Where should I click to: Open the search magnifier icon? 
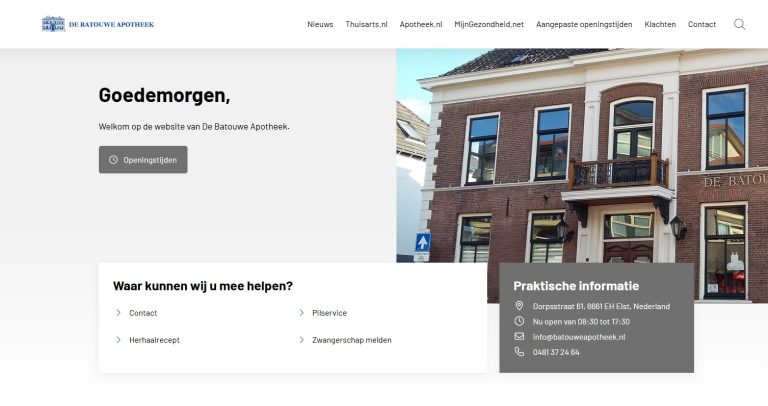[739, 24]
